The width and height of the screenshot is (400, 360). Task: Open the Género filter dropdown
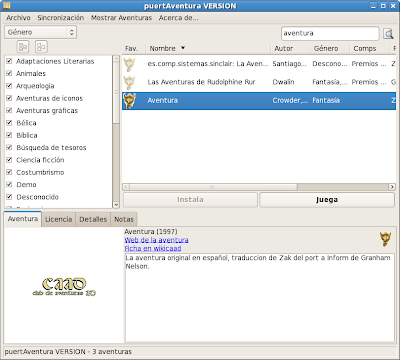coord(40,32)
